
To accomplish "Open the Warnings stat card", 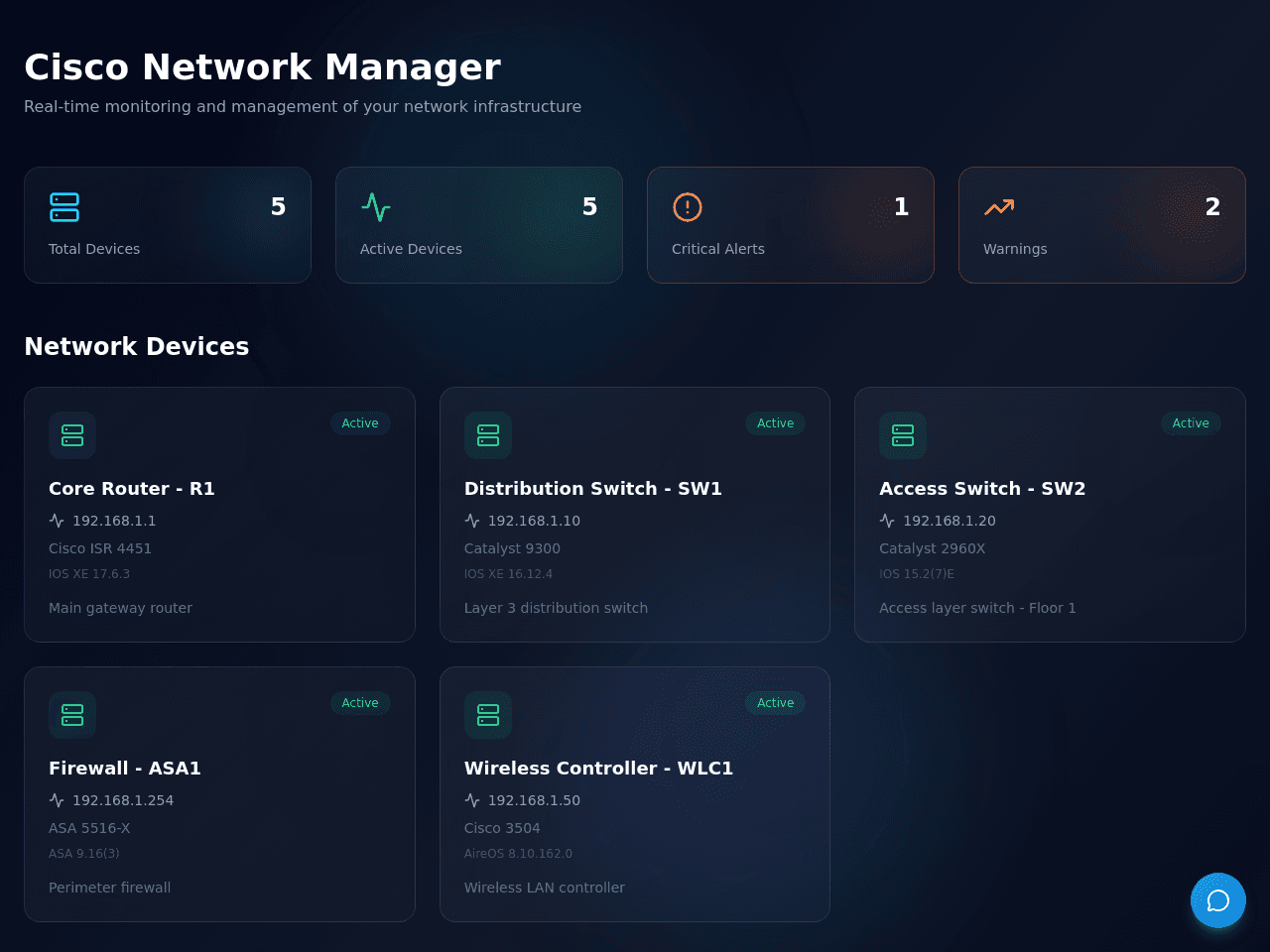I will 1102,225.
